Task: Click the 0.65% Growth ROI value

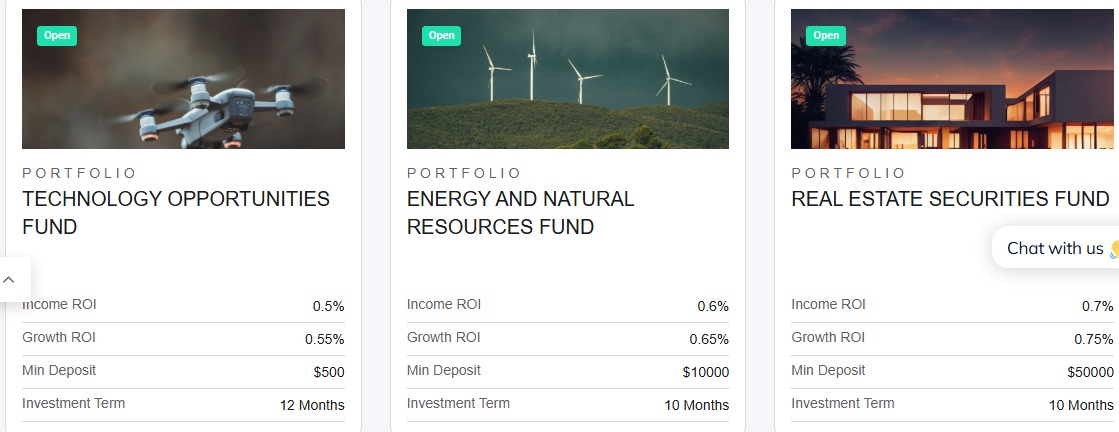Action: click(709, 340)
